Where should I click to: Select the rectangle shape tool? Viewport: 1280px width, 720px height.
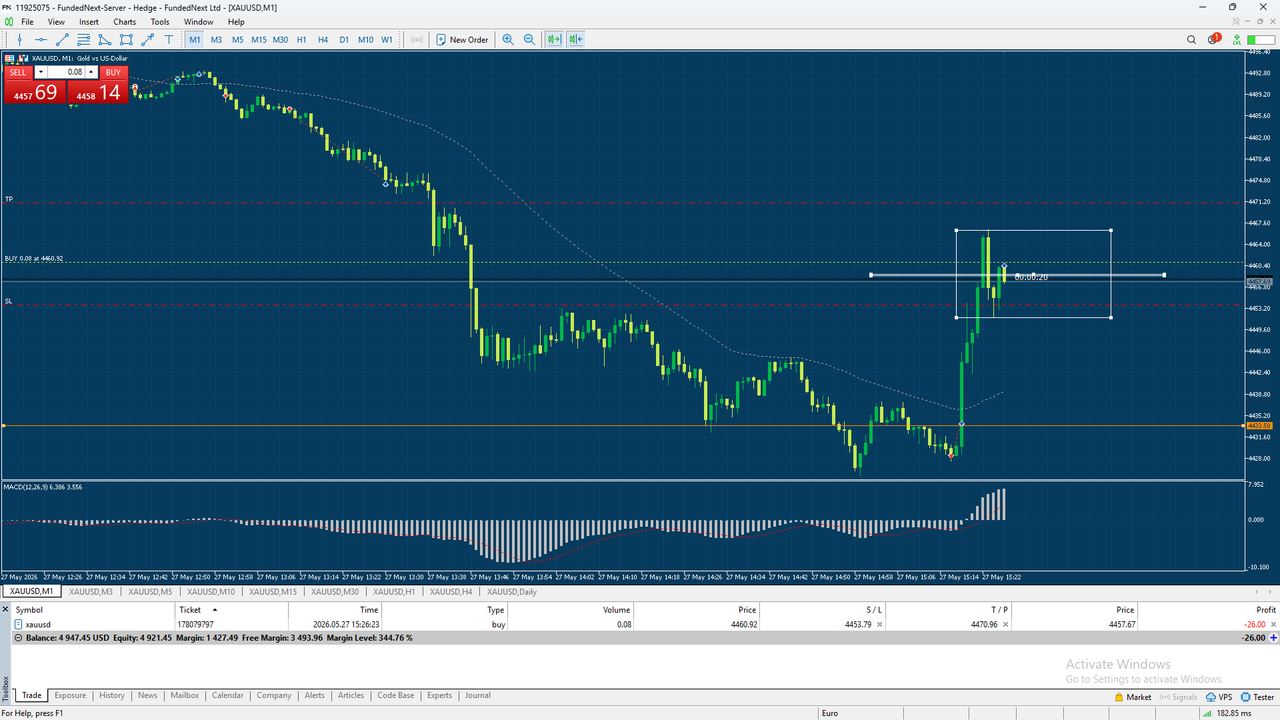click(126, 40)
